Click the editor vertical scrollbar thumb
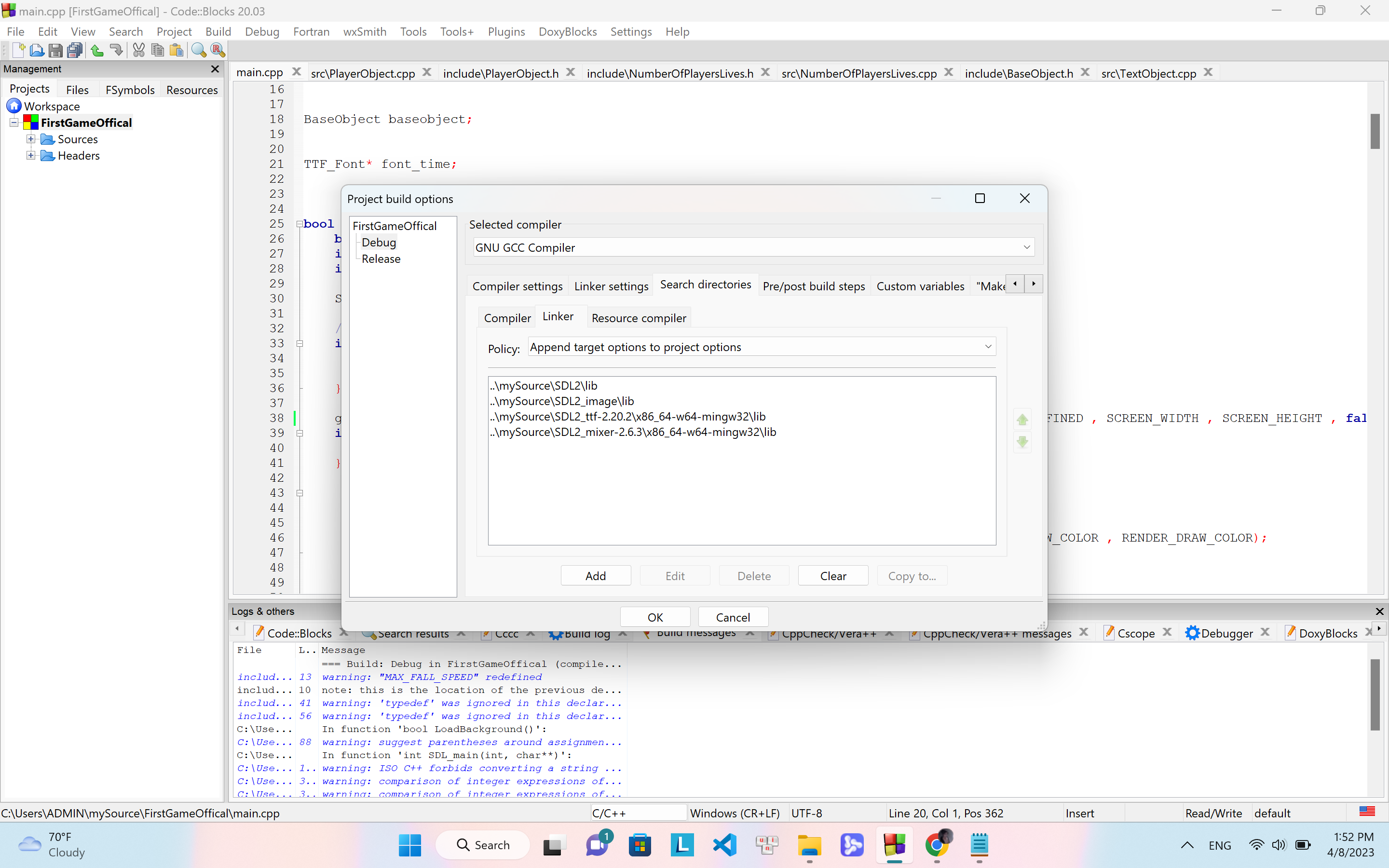Image resolution: width=1389 pixels, height=868 pixels. click(x=1375, y=132)
